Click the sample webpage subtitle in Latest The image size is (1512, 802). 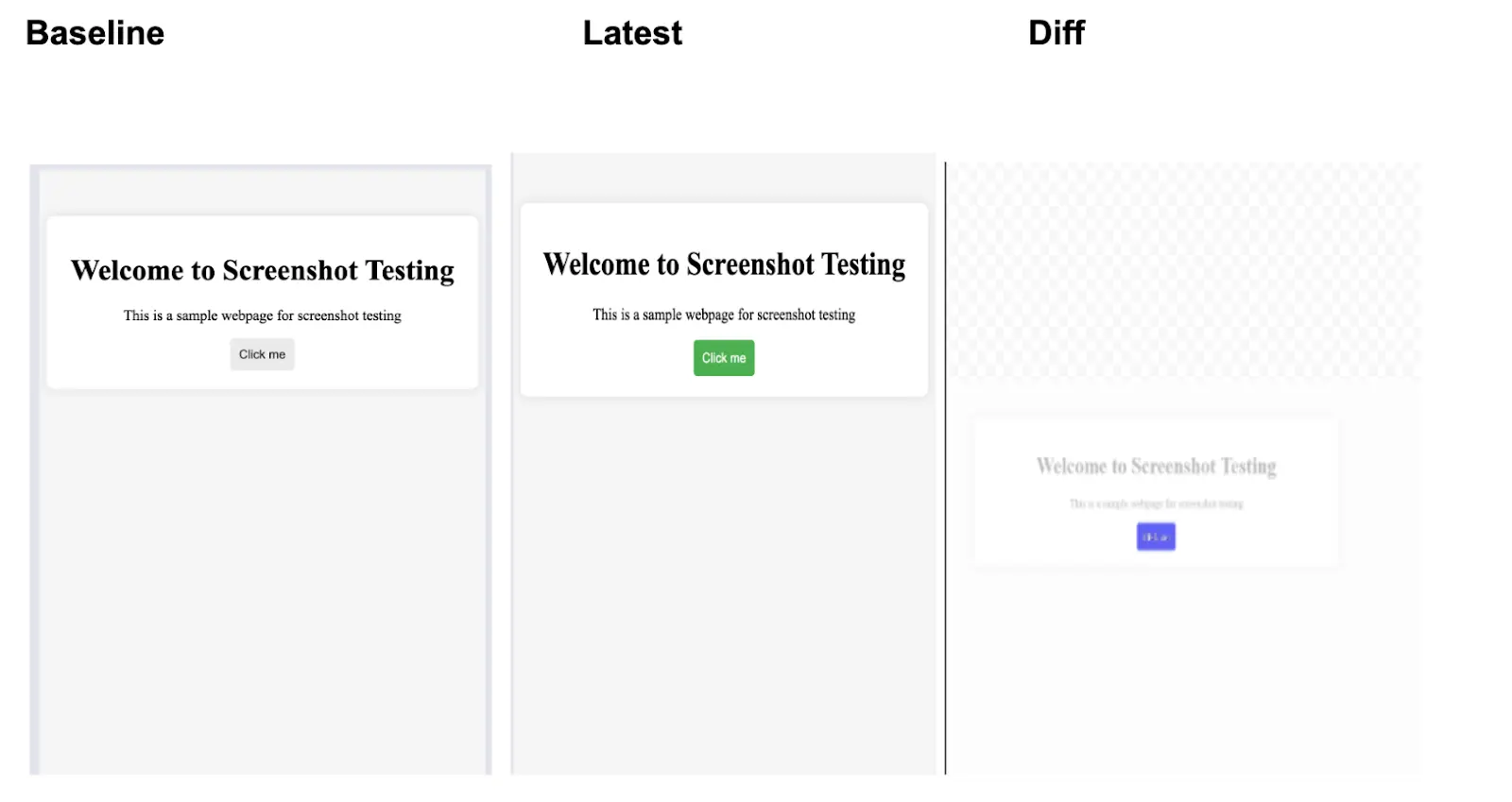click(x=723, y=315)
